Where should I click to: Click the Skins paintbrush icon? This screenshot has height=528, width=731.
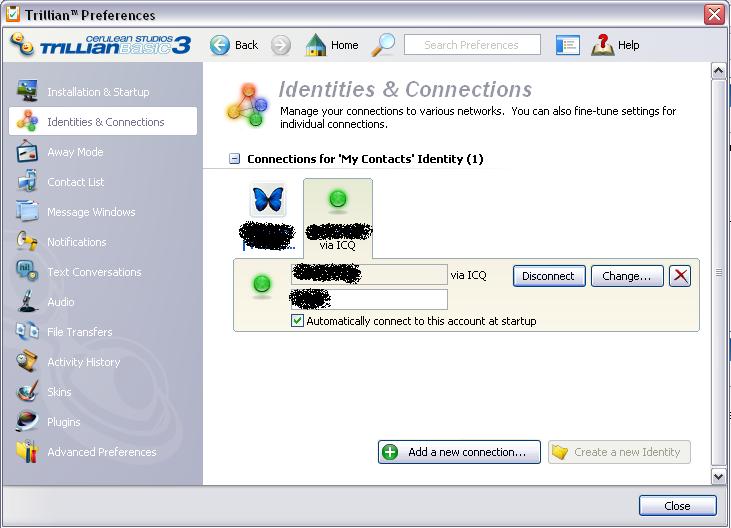(27, 391)
